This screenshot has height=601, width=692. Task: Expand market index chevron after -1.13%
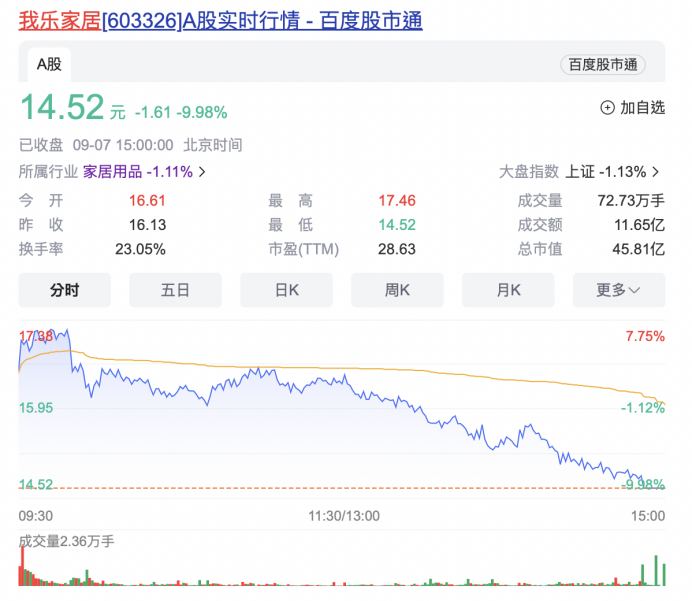click(x=656, y=172)
